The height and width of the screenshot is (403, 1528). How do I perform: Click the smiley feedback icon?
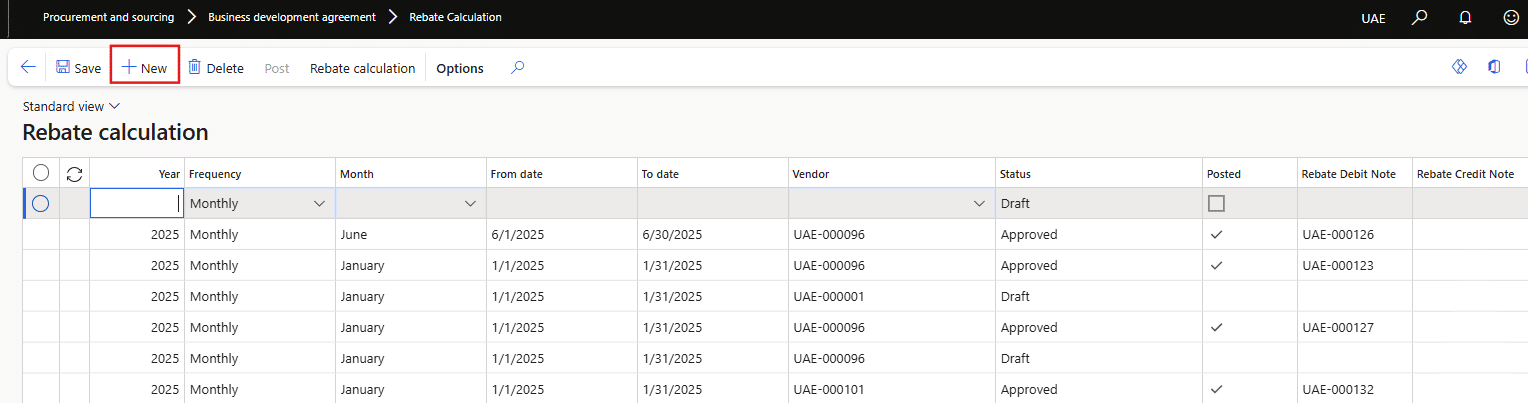pyautogui.click(x=1511, y=18)
